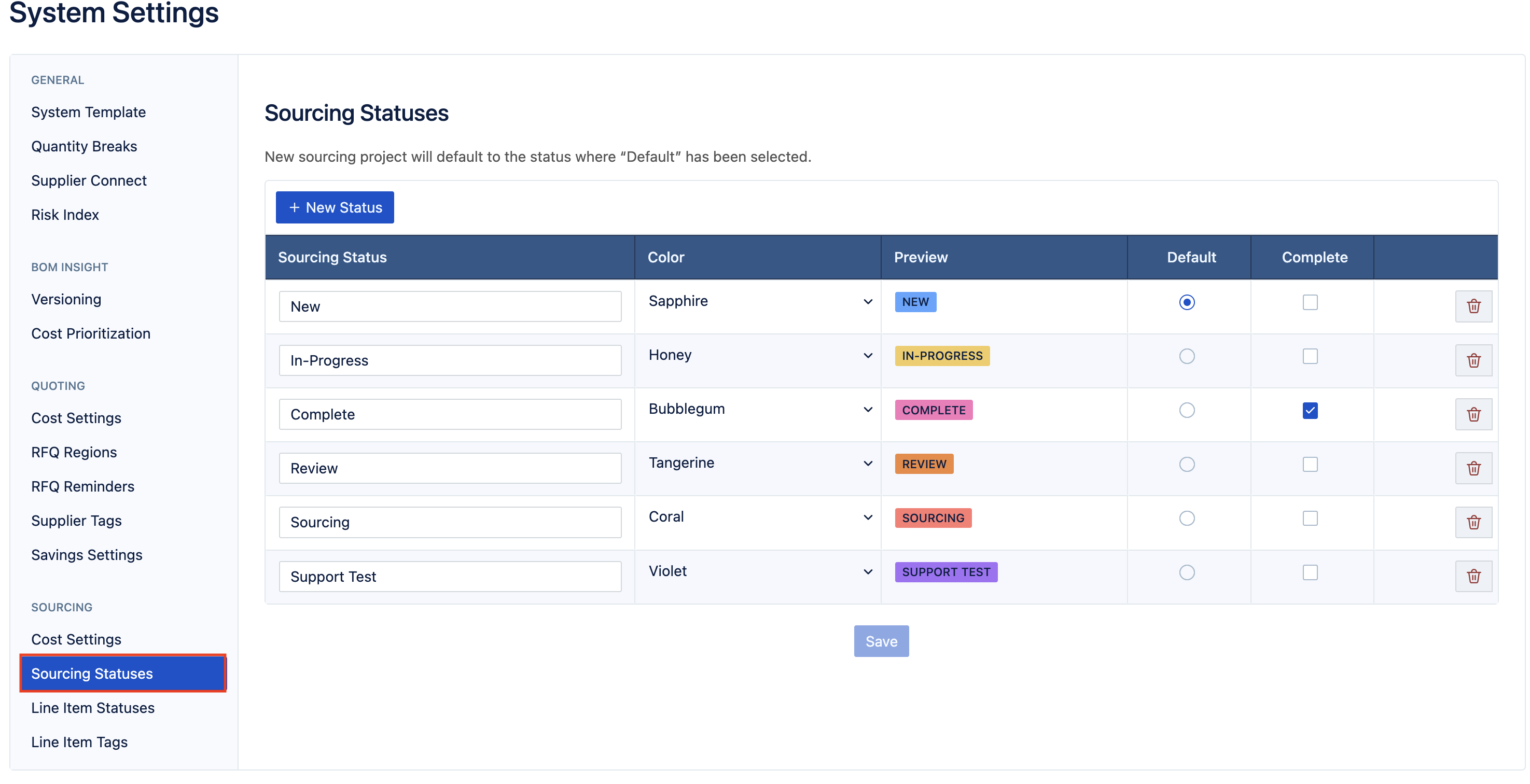This screenshot has height=784, width=1530.
Task: Delete the Support Test status
Action: [1473, 576]
